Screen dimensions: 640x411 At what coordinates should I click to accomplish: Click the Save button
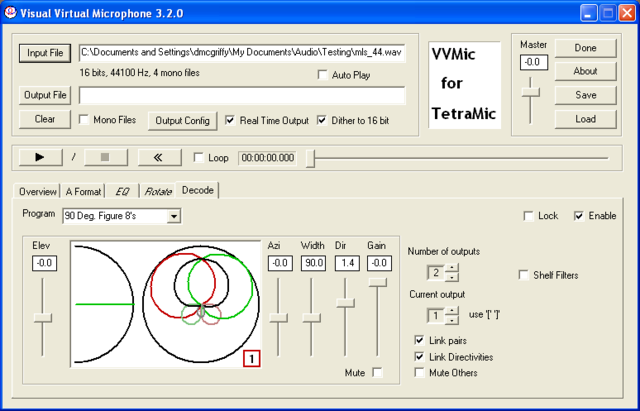pos(585,95)
